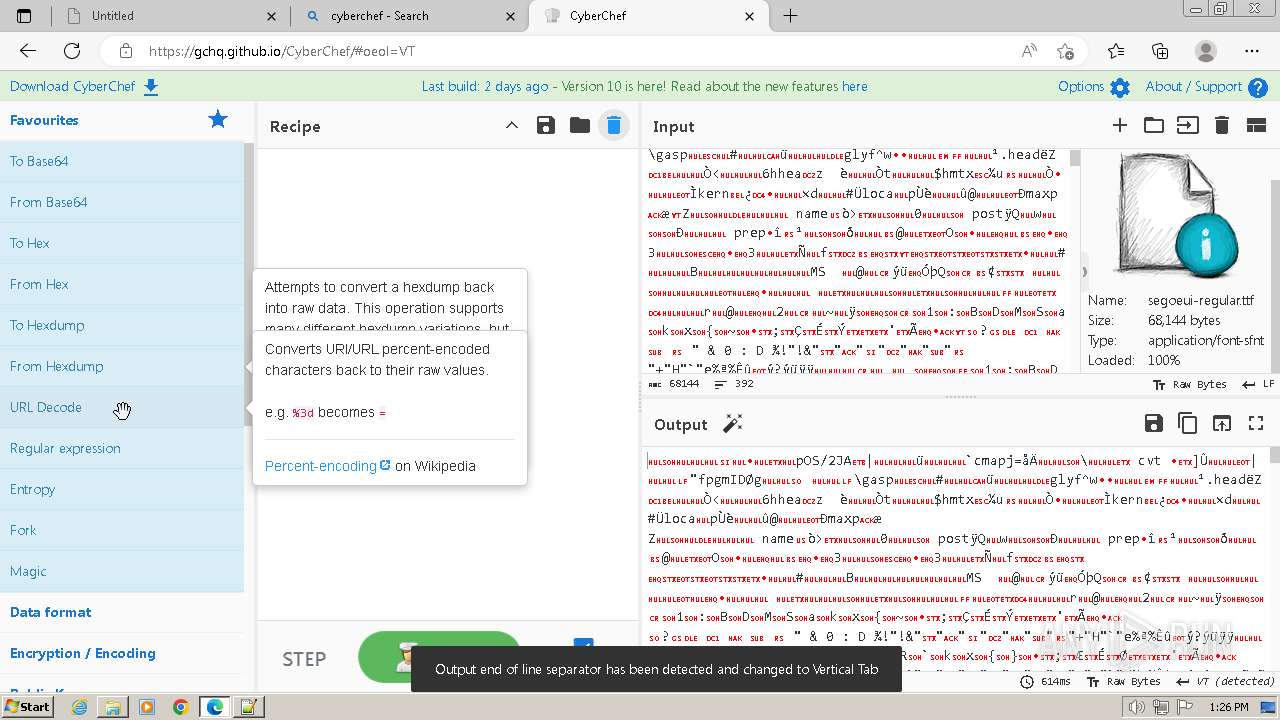This screenshot has width=1280, height=720.
Task: Load a recipe via the folder icon
Action: point(580,125)
